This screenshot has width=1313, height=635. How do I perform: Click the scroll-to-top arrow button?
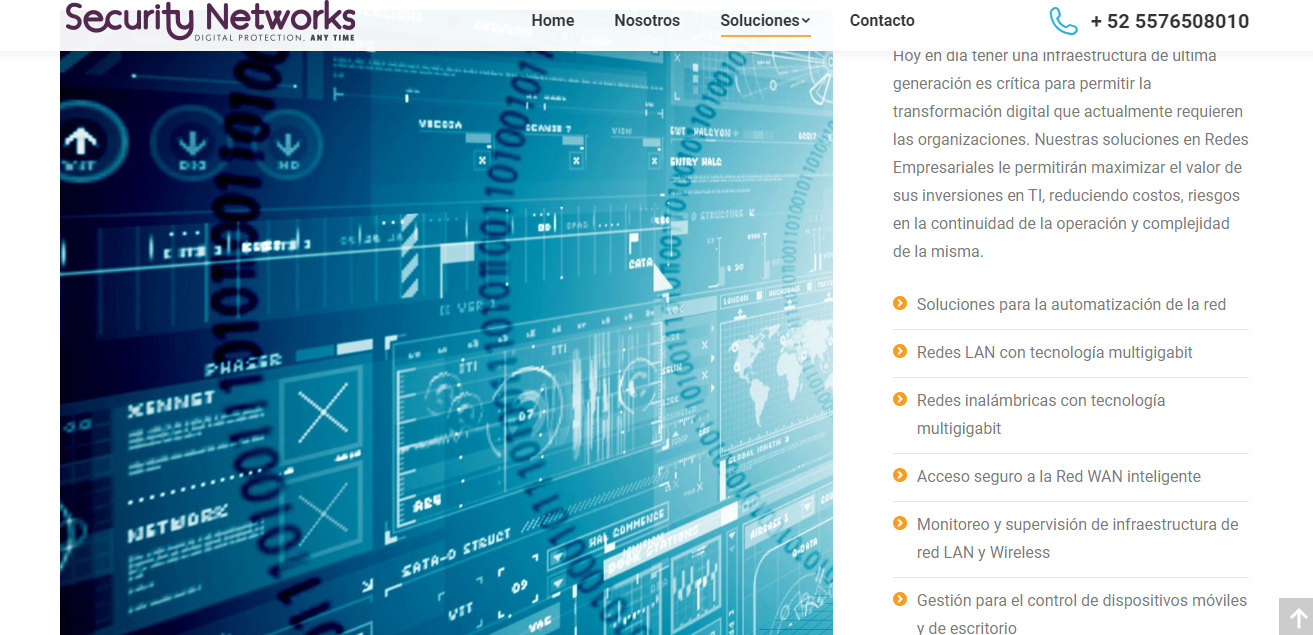tap(1296, 617)
